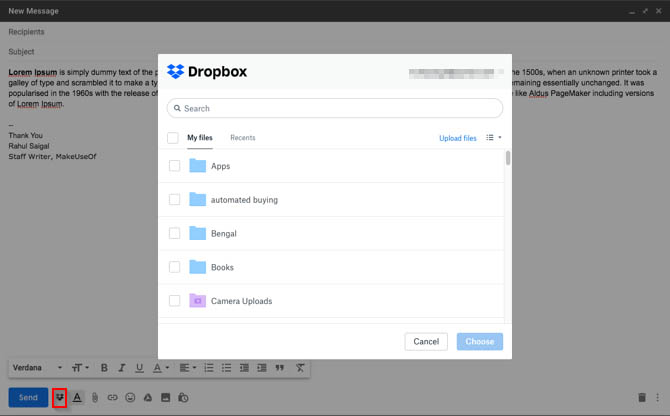This screenshot has height=416, width=670.
Task: Toggle the select-all checkbox beside My files
Action: (173, 138)
